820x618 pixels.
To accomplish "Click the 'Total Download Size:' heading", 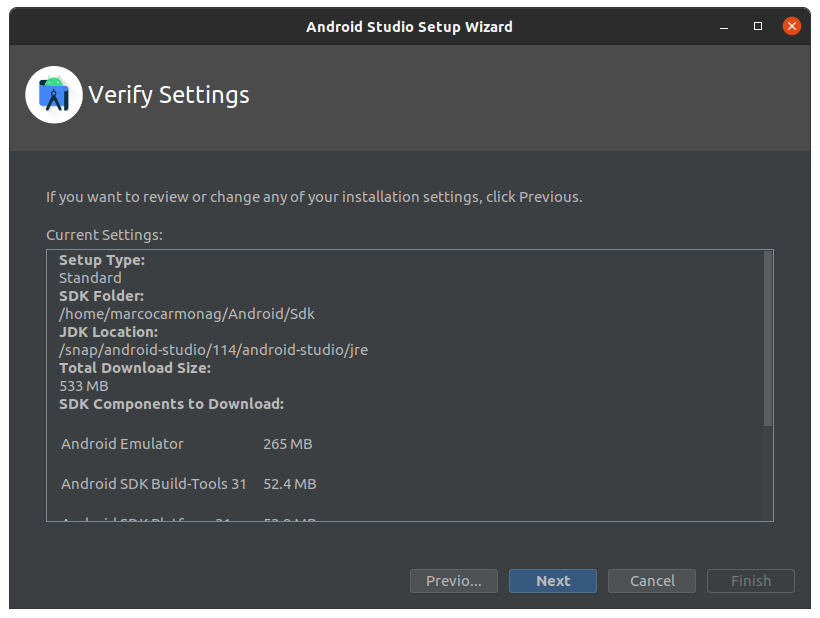I will click(x=135, y=368).
